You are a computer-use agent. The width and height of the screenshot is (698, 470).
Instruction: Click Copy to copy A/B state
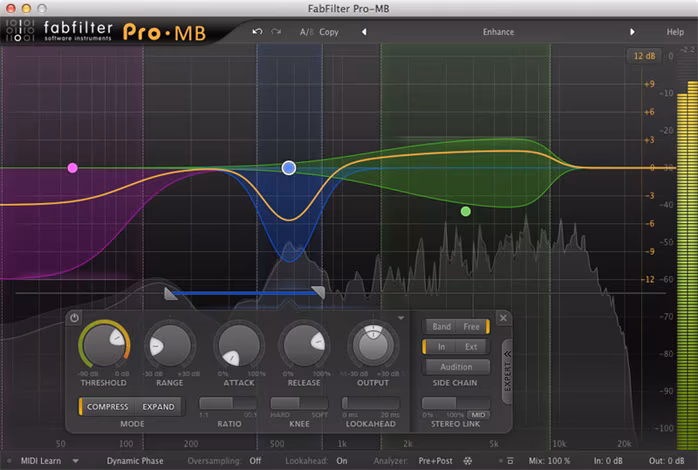pos(329,32)
